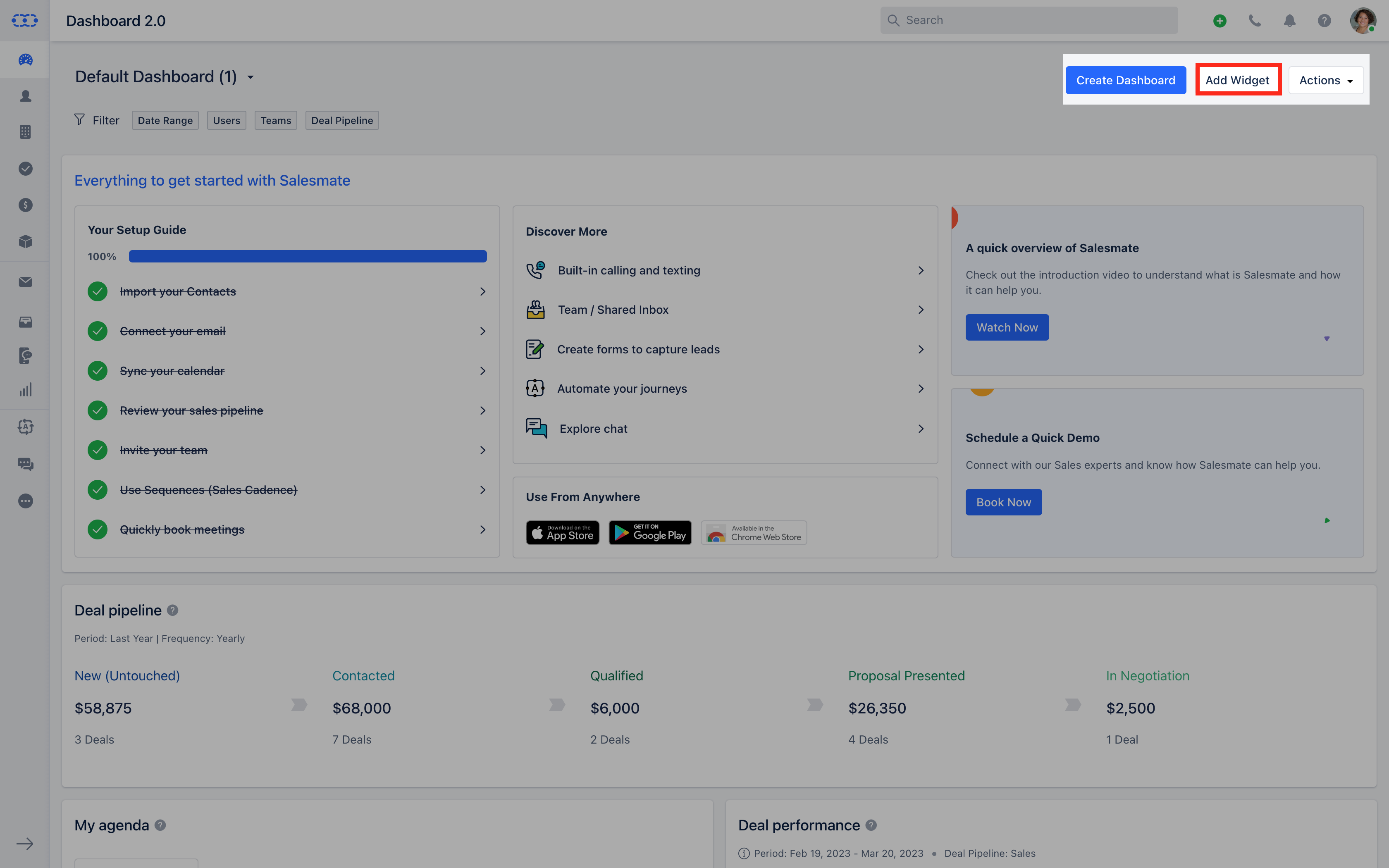Screen dimensions: 1389x868
Task: Click setup guide progress bar
Action: pyautogui.click(x=308, y=256)
